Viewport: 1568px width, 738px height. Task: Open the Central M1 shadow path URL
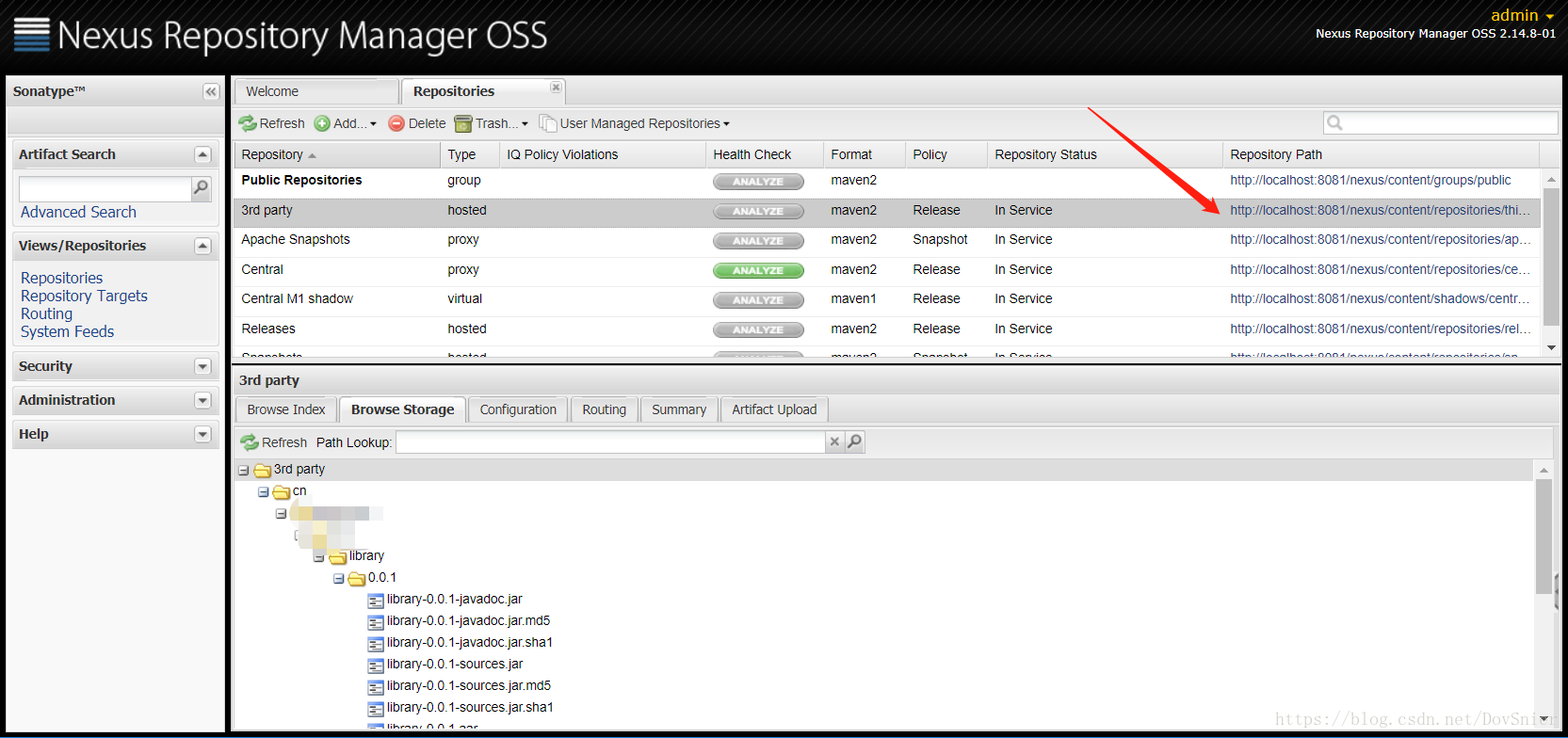pos(1380,298)
